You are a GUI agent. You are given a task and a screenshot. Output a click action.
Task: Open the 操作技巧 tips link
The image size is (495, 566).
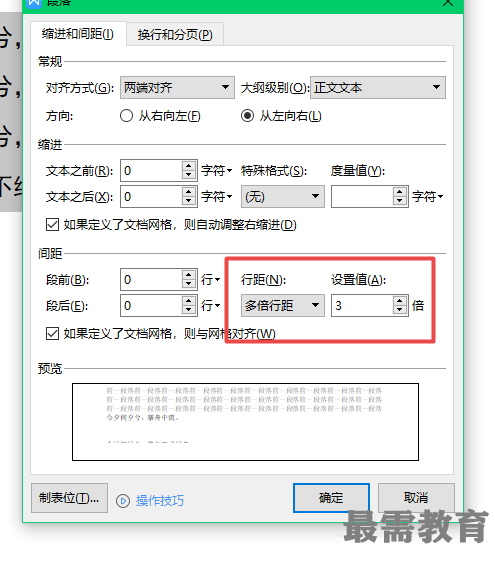[160, 501]
